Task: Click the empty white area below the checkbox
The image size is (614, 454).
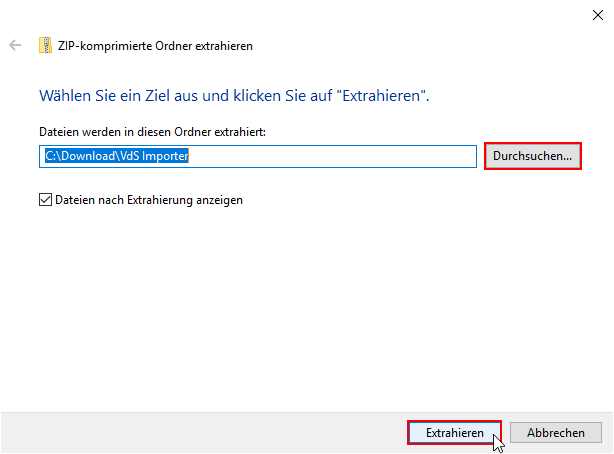Action: tap(300, 300)
